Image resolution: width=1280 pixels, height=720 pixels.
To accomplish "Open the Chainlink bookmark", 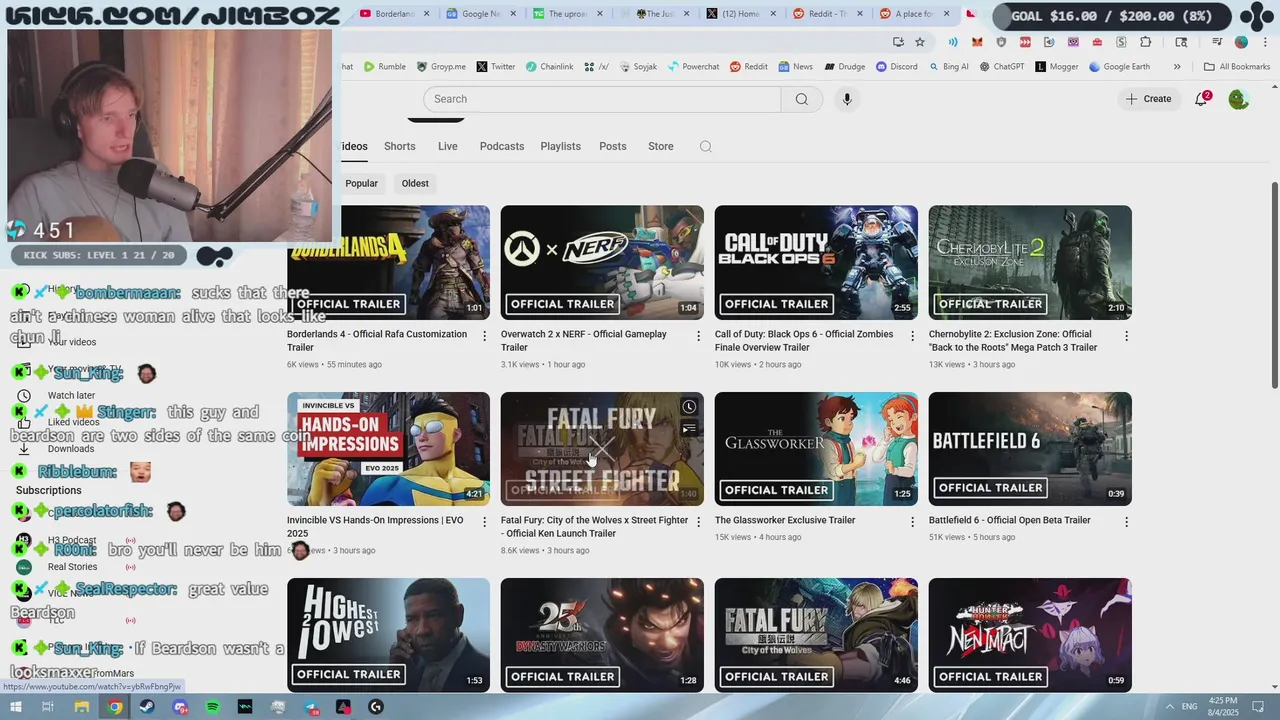I will click(x=549, y=67).
